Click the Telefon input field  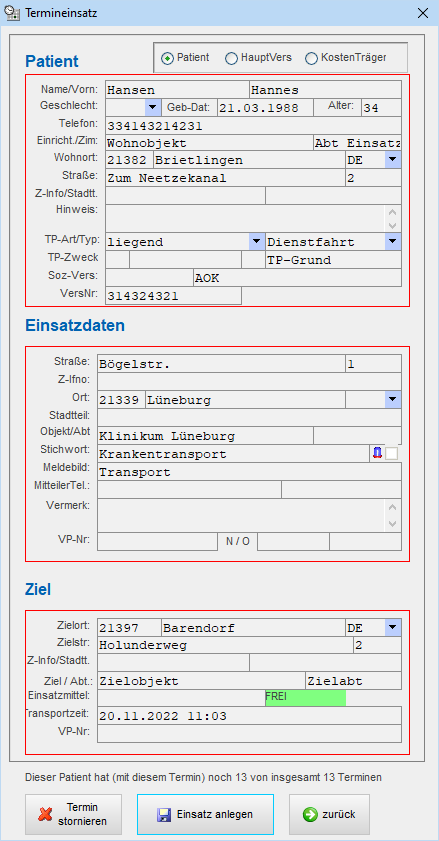click(x=253, y=126)
